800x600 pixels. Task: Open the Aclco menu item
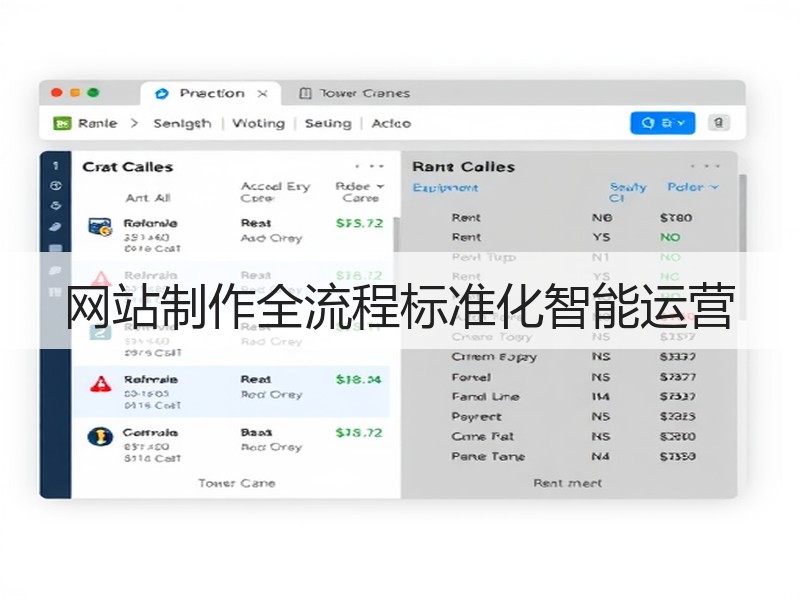pyautogui.click(x=391, y=123)
